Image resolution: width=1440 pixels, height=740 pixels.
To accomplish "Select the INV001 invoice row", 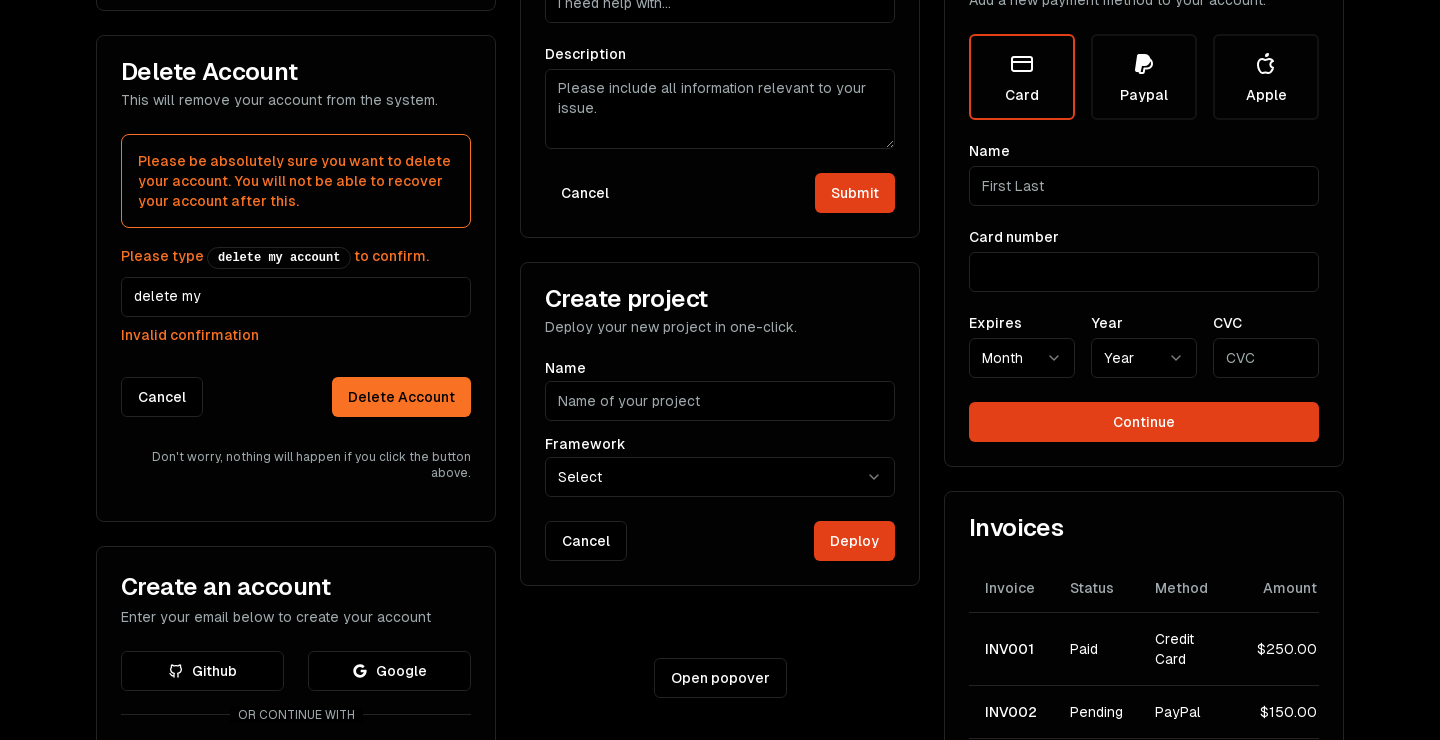I will pyautogui.click(x=1143, y=649).
